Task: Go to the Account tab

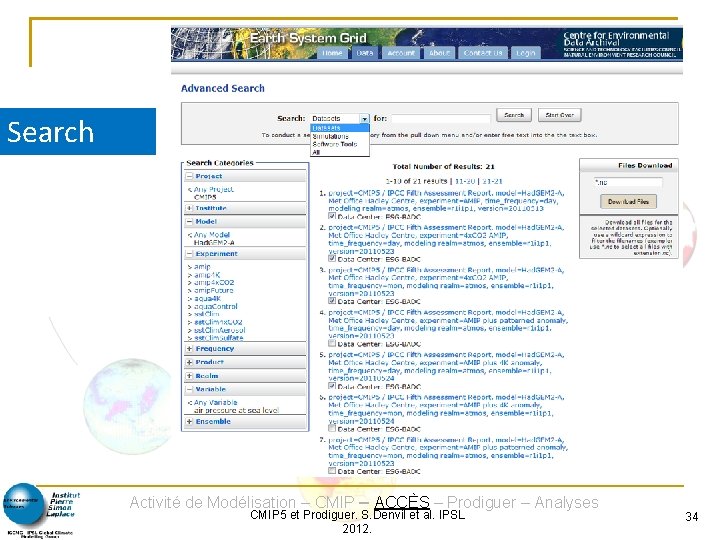Action: point(401,53)
